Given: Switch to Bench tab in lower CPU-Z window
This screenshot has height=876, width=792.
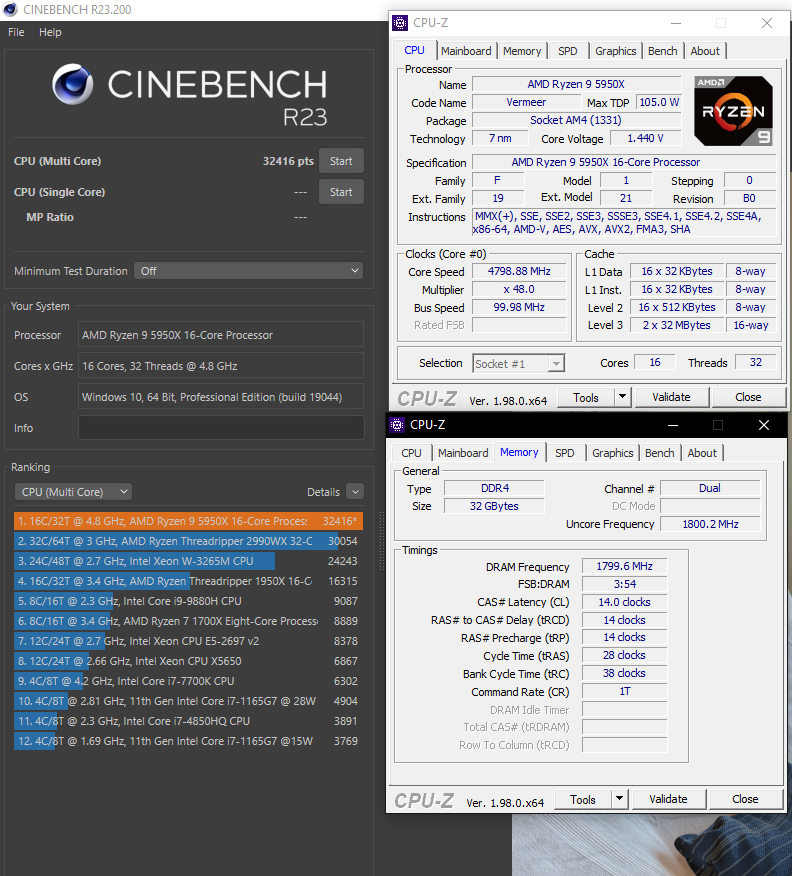Looking at the screenshot, I should point(660,453).
